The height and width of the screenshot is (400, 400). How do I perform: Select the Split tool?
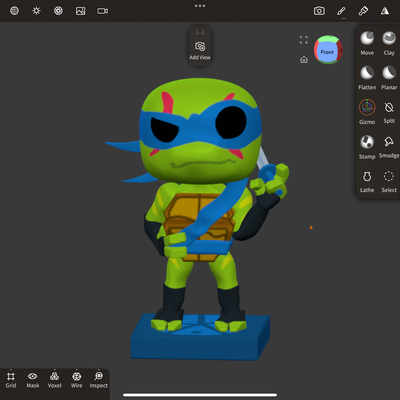pos(389,112)
